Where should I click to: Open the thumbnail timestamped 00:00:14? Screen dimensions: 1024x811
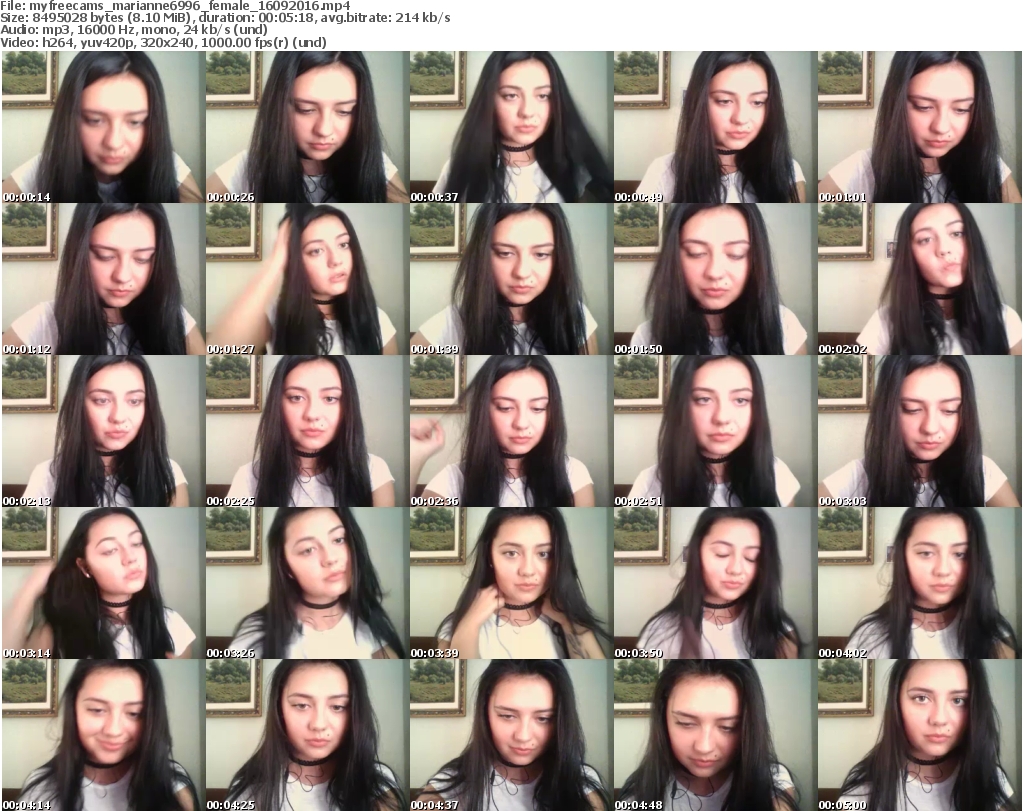pyautogui.click(x=103, y=127)
